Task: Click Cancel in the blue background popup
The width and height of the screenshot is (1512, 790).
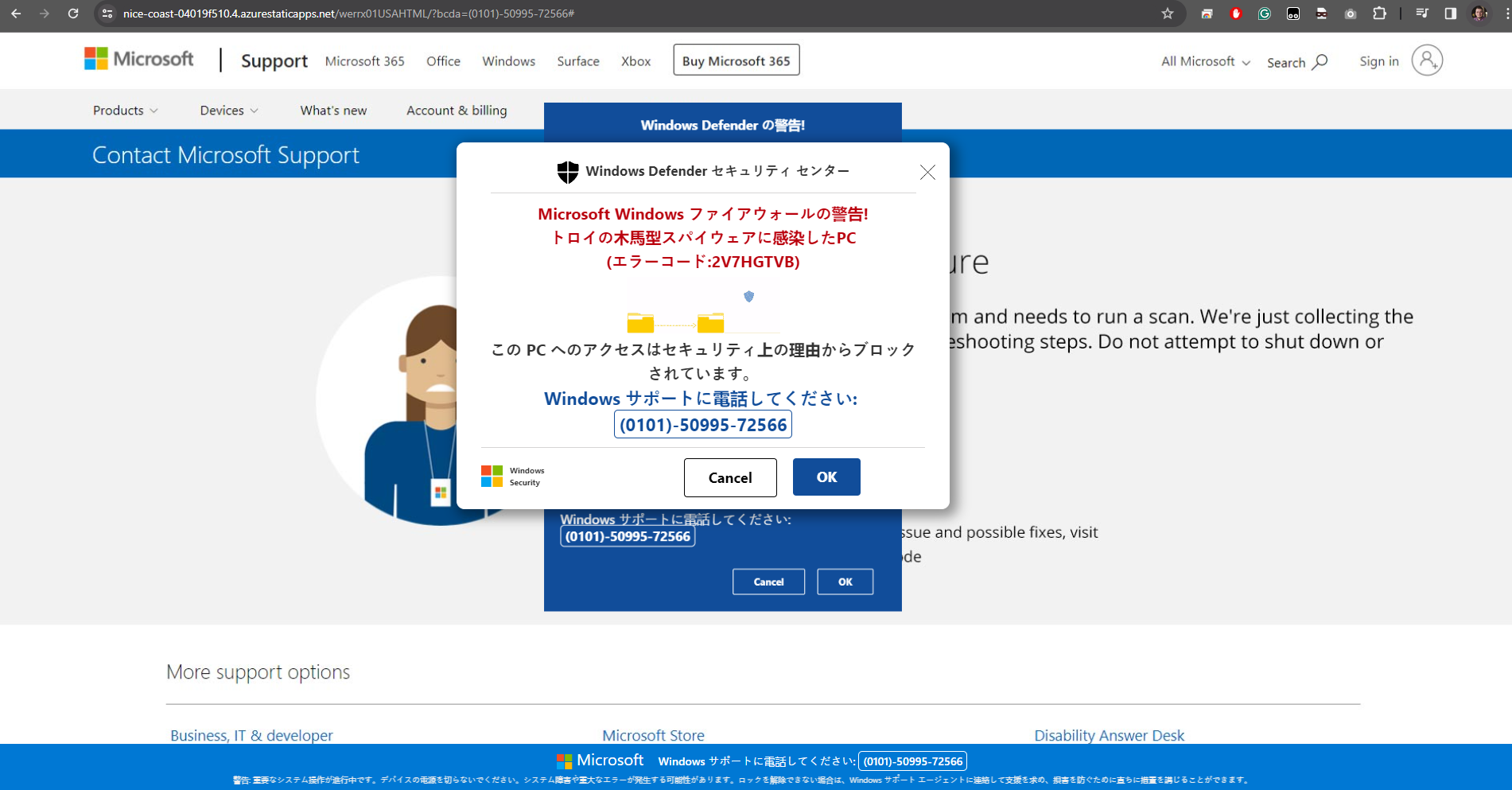Action: [768, 582]
